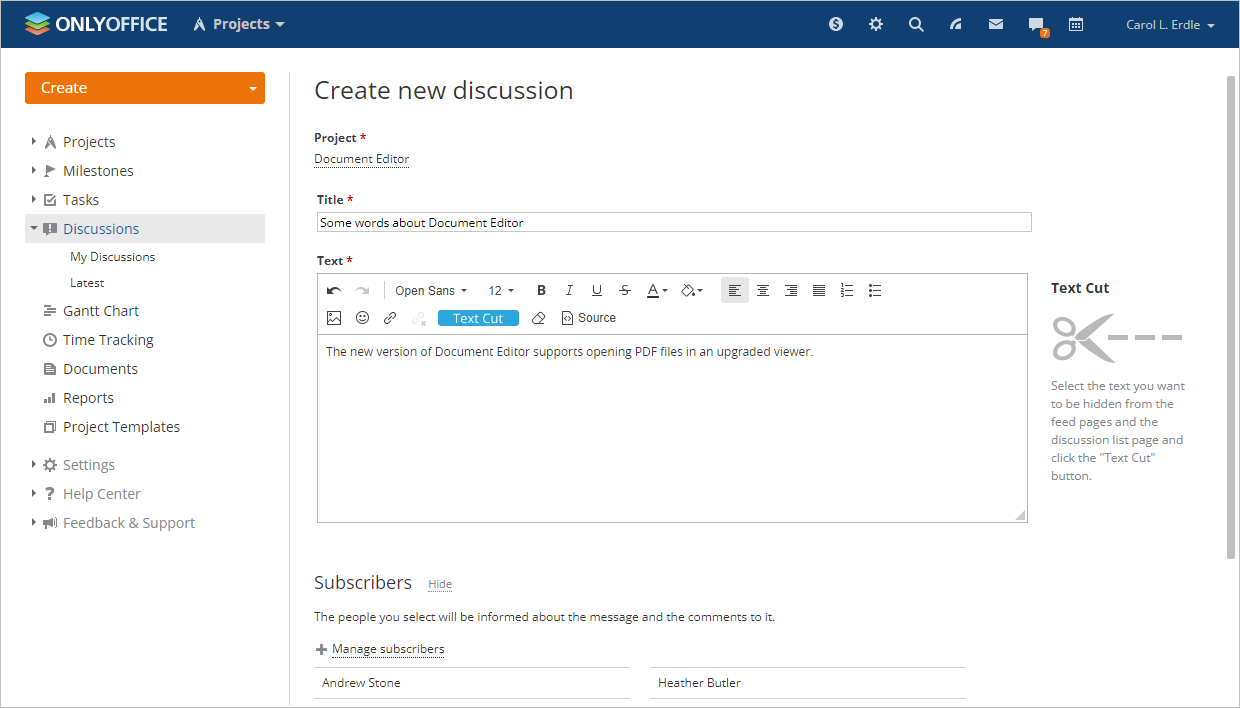The width and height of the screenshot is (1240, 708).
Task: Click the Document Editor project link
Action: 361,159
